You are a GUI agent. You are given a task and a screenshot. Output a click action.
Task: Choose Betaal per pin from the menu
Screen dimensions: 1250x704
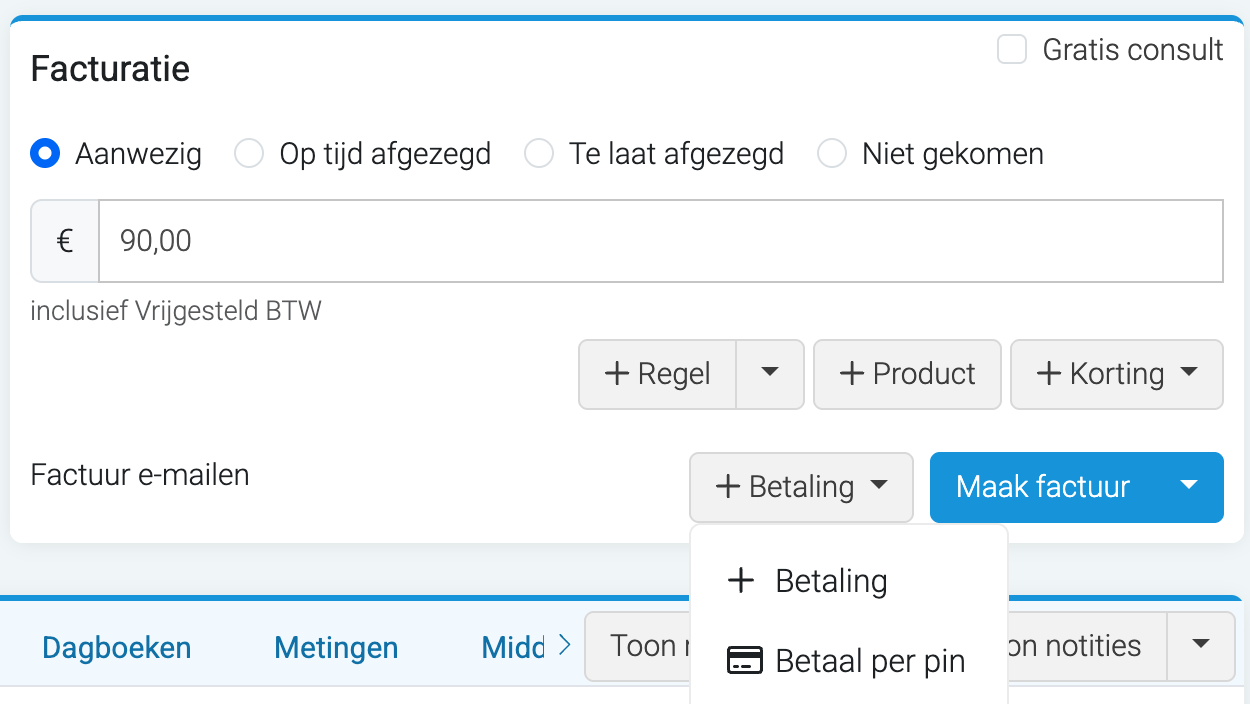coord(869,661)
